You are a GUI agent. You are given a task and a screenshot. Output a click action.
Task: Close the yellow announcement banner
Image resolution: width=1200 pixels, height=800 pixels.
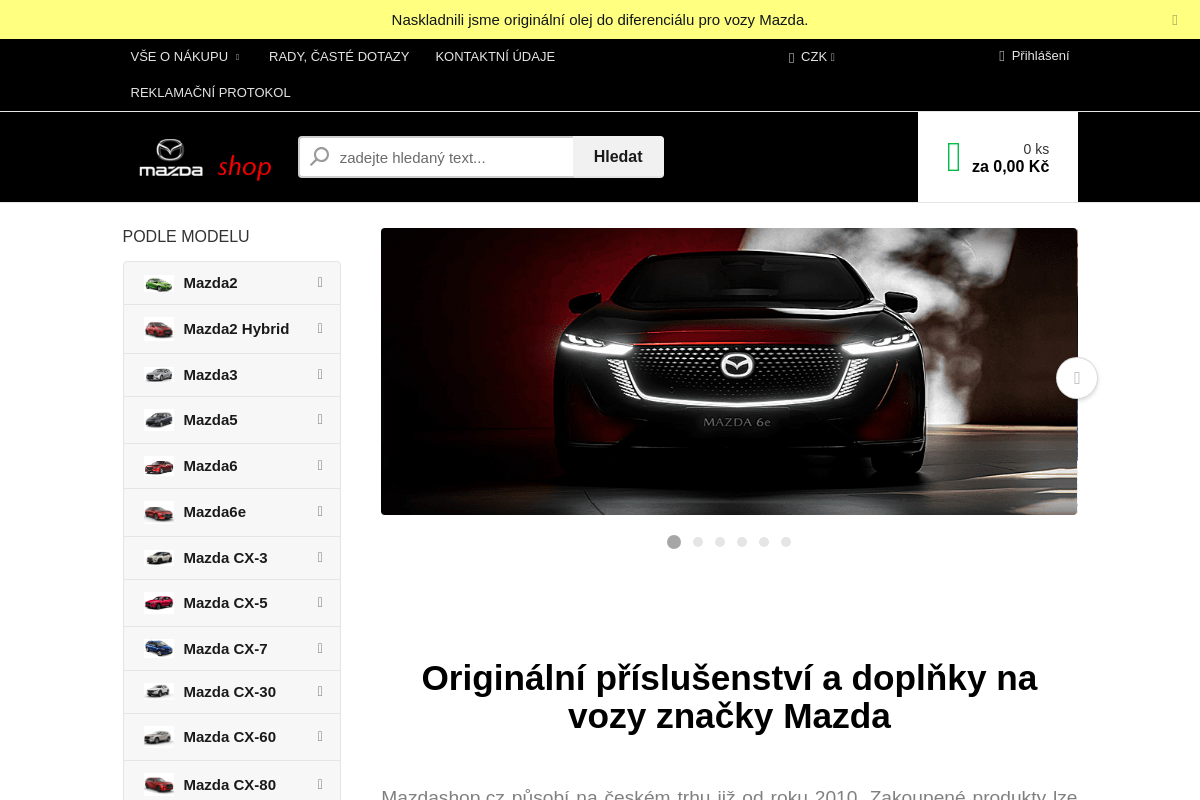[1175, 19]
